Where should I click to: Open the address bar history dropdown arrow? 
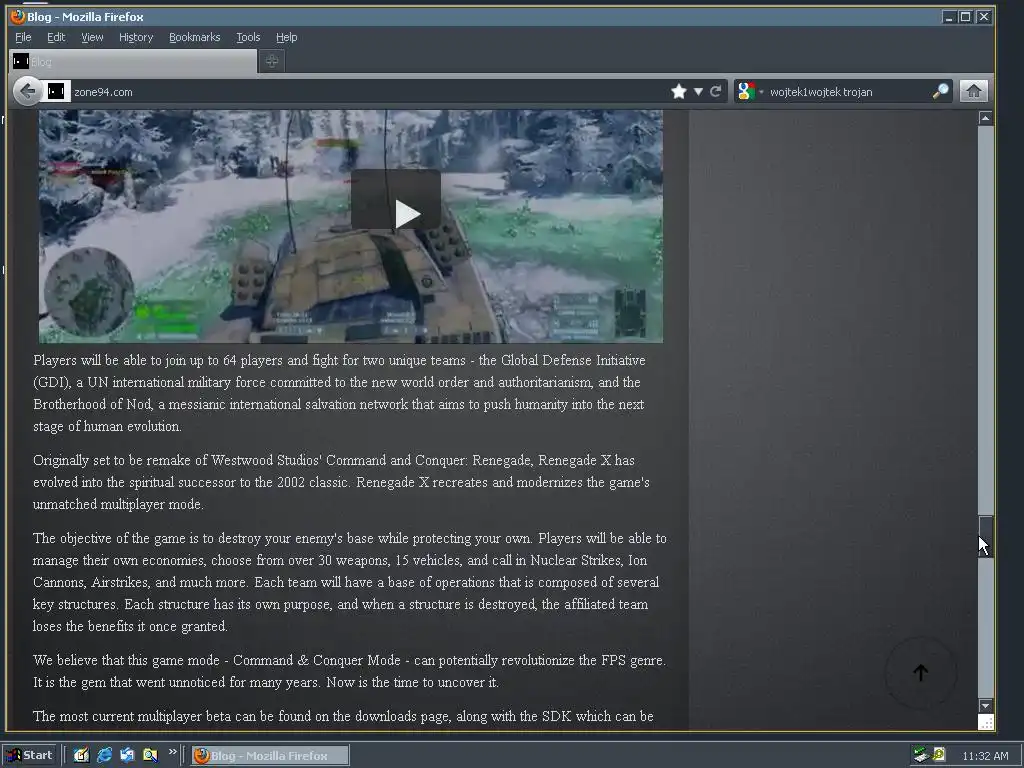pyautogui.click(x=698, y=91)
